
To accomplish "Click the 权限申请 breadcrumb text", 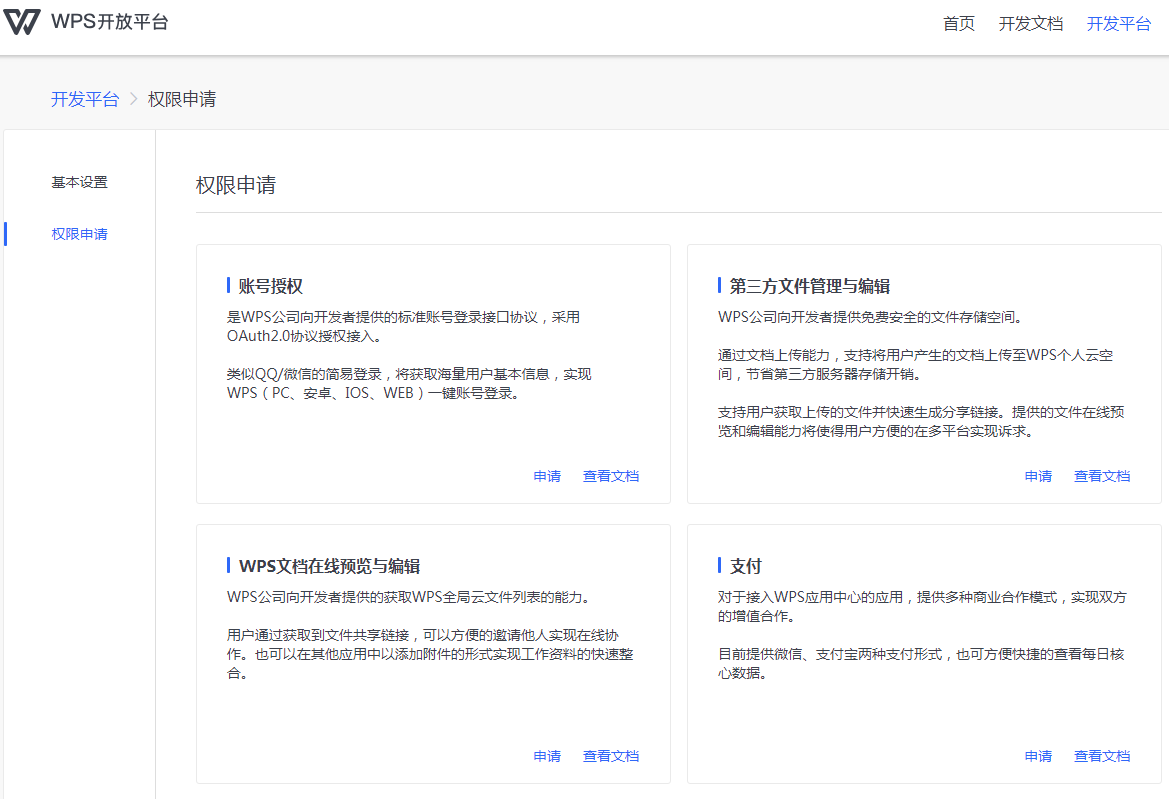I will pos(182,99).
